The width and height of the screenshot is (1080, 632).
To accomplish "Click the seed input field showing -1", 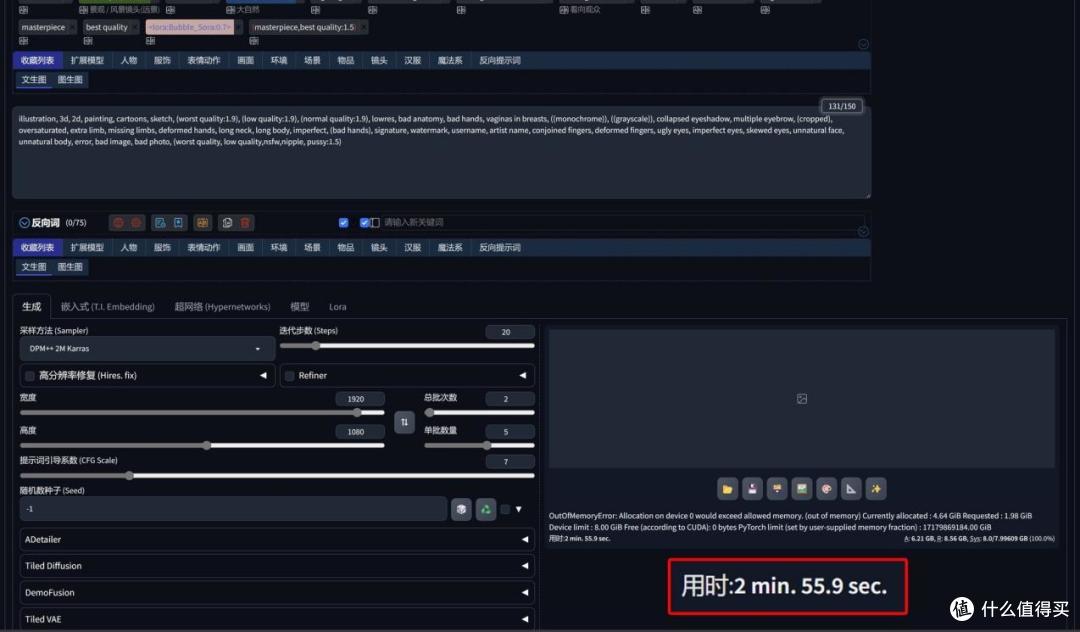I will (x=233, y=509).
